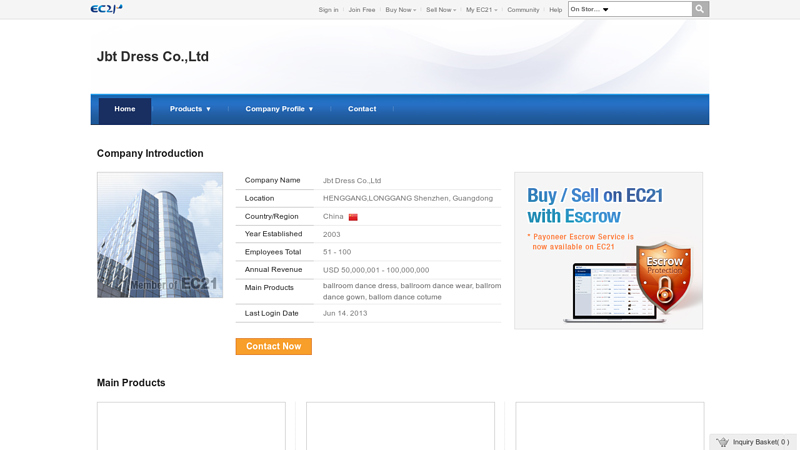
Task: Expand the Company Profile navigation dropdown
Action: [x=279, y=109]
